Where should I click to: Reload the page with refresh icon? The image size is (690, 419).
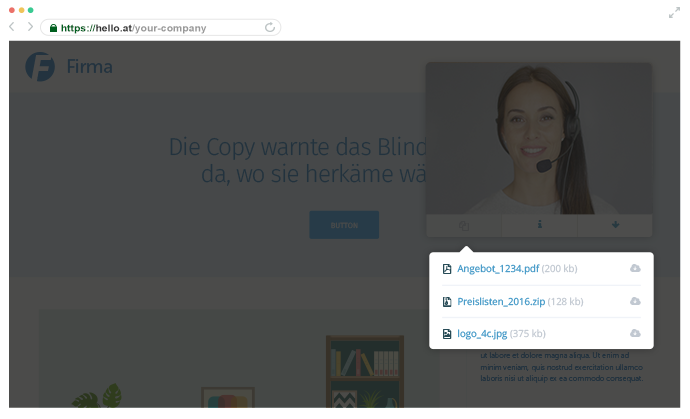[270, 27]
